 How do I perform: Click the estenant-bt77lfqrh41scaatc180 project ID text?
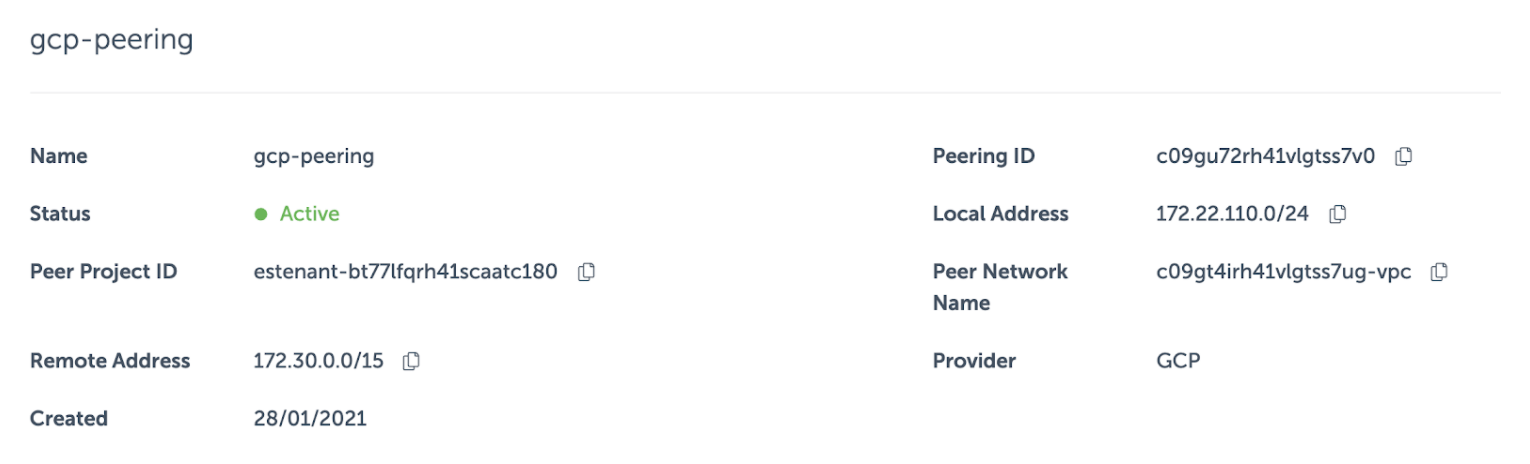tap(405, 272)
